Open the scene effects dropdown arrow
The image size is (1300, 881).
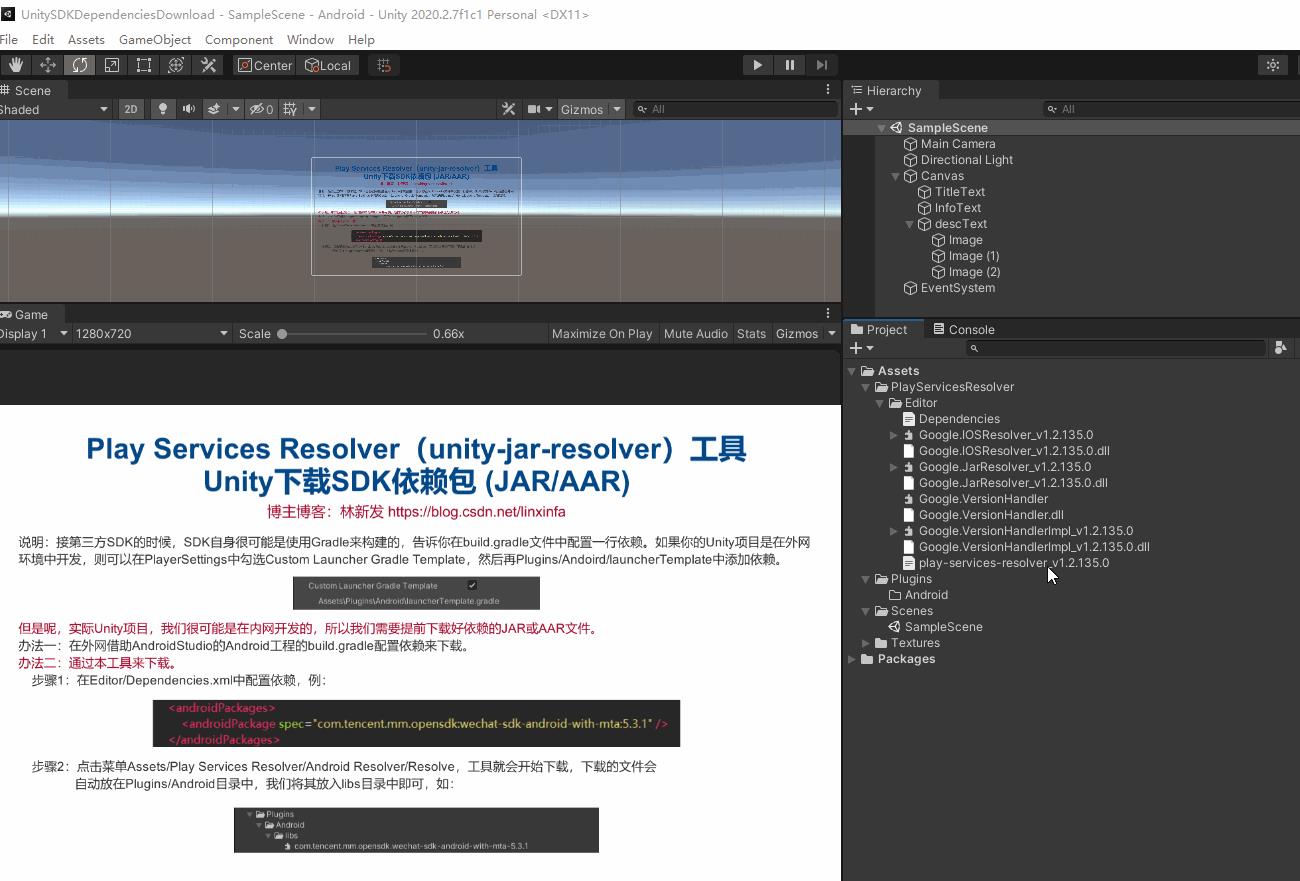[x=236, y=109]
